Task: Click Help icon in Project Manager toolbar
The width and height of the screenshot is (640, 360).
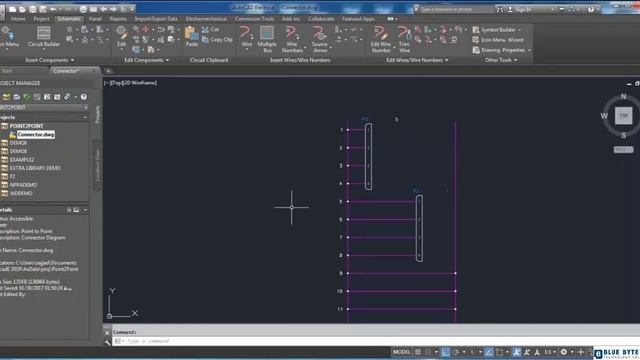Action: coord(84,97)
